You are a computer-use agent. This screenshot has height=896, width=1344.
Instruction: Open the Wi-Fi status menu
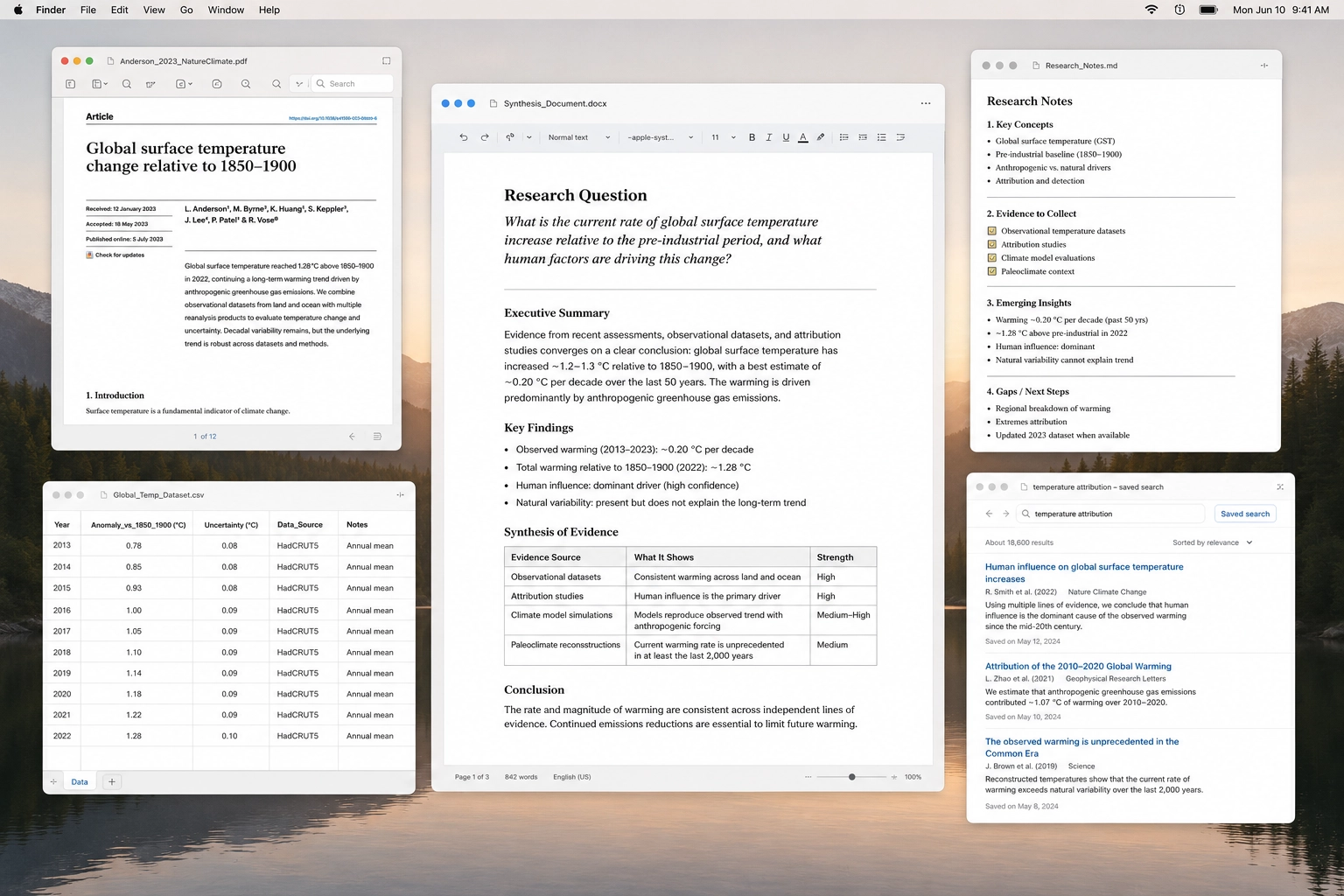[x=1151, y=10]
